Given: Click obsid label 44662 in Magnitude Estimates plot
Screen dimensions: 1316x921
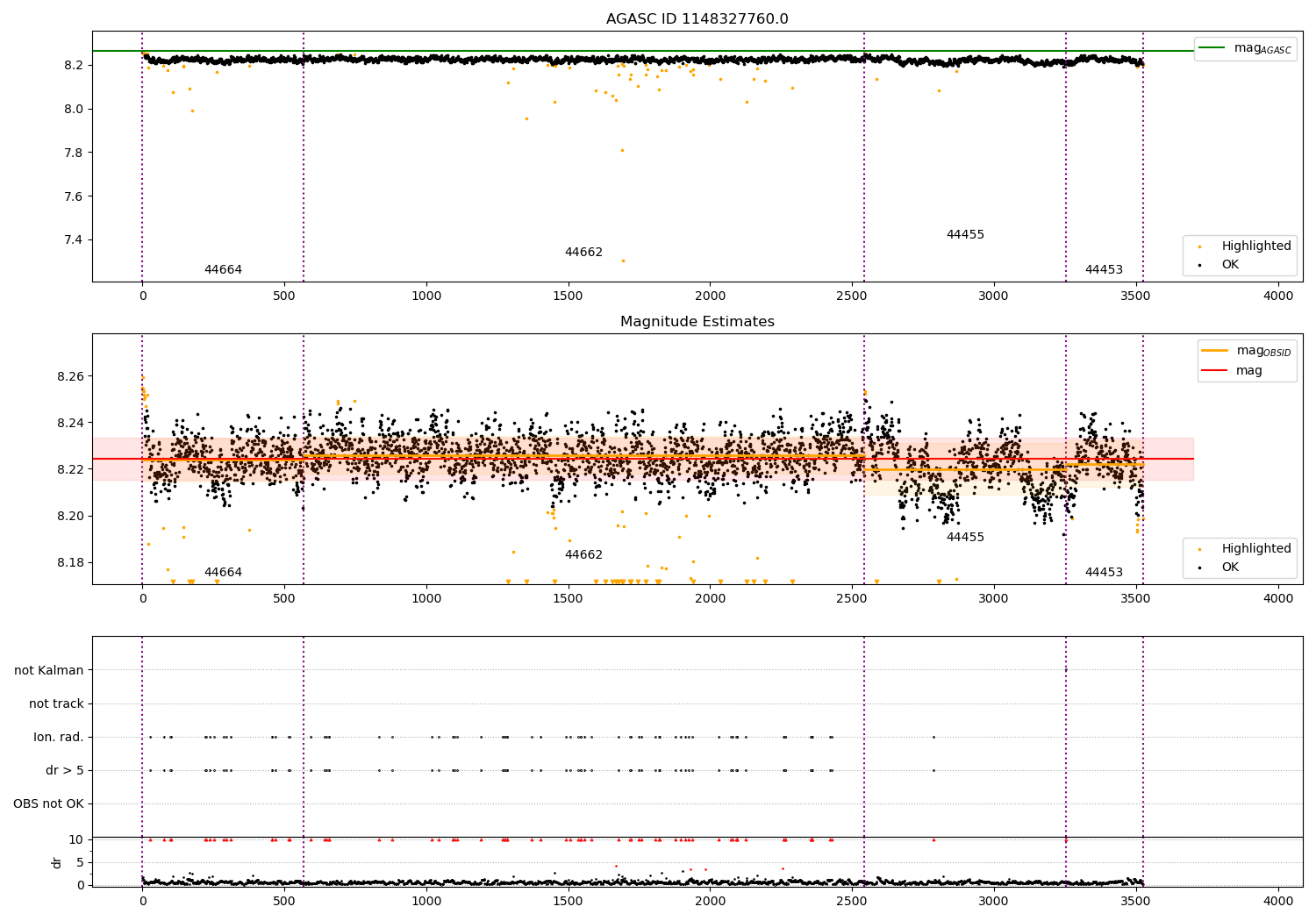Looking at the screenshot, I should pyautogui.click(x=583, y=555).
